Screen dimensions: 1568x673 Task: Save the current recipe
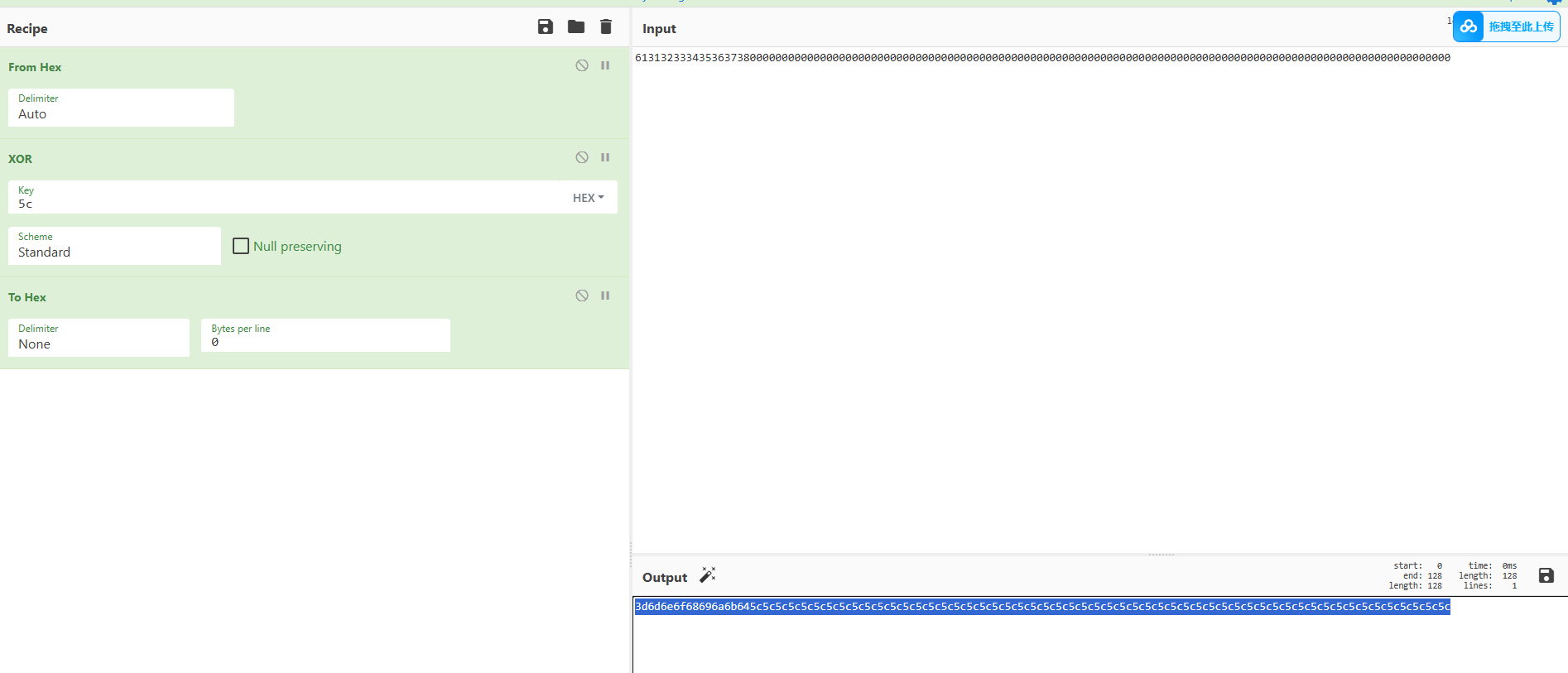pyautogui.click(x=545, y=27)
